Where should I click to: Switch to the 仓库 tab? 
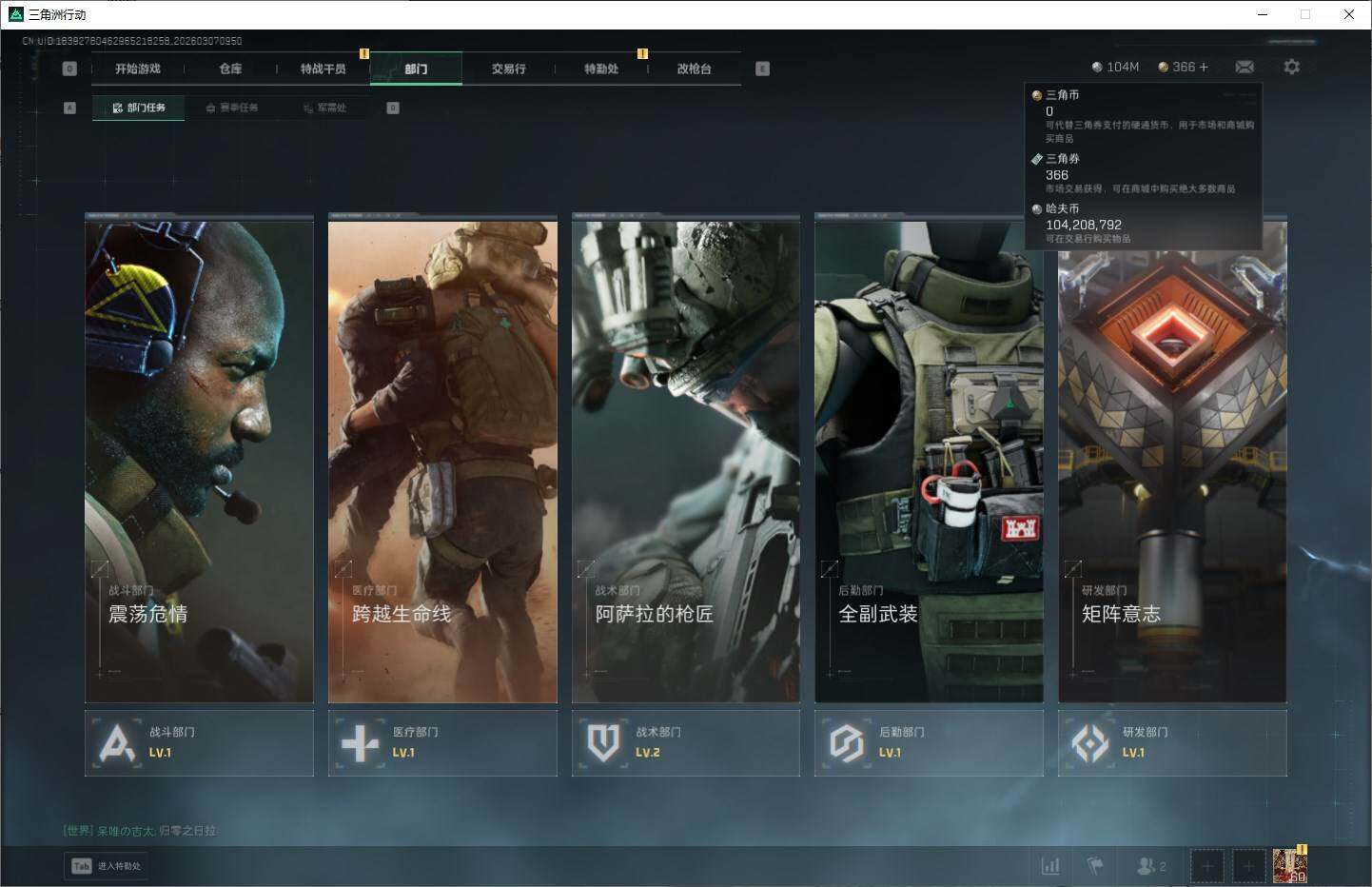click(230, 69)
